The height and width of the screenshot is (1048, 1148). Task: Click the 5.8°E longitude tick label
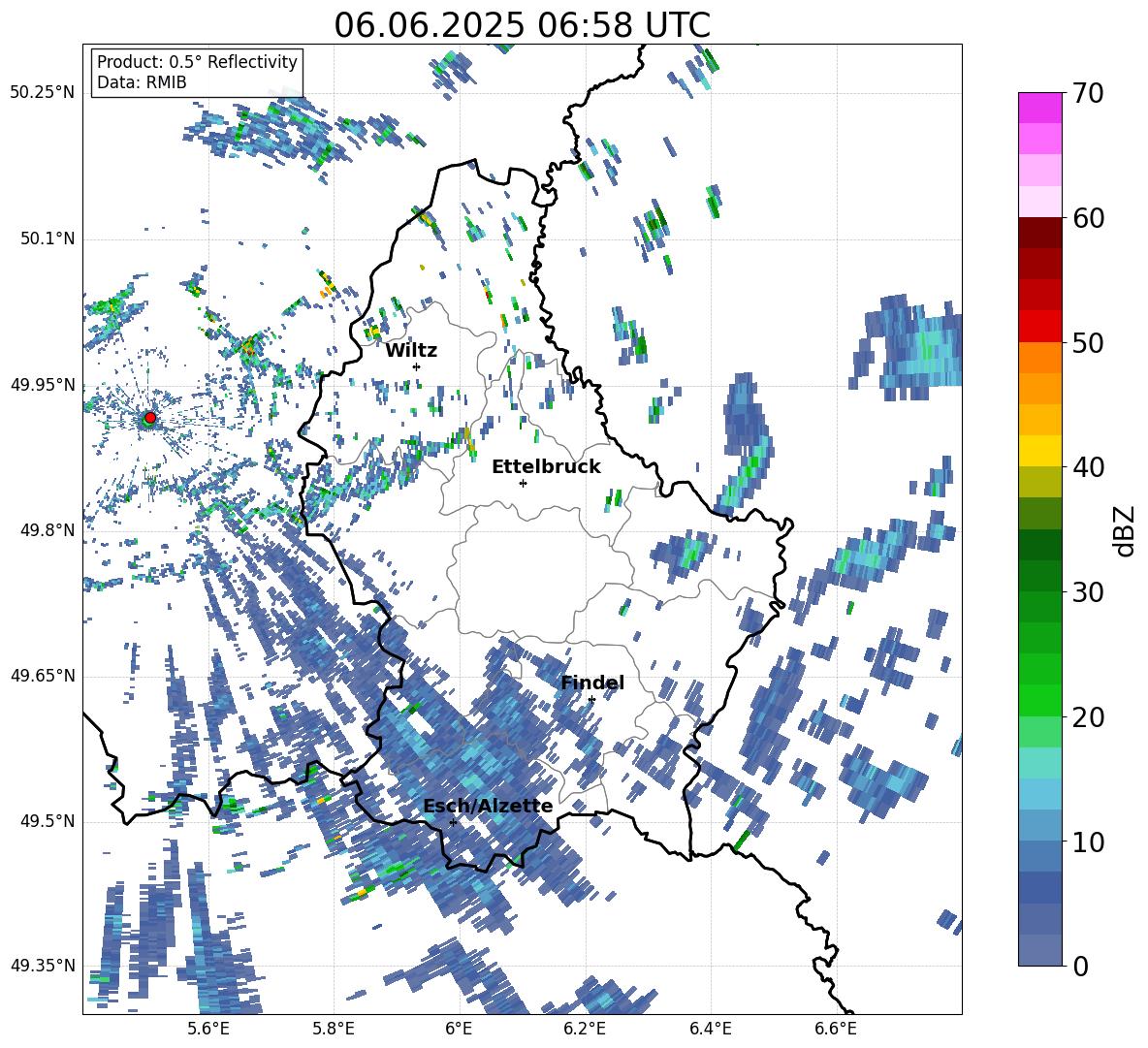[x=334, y=1029]
